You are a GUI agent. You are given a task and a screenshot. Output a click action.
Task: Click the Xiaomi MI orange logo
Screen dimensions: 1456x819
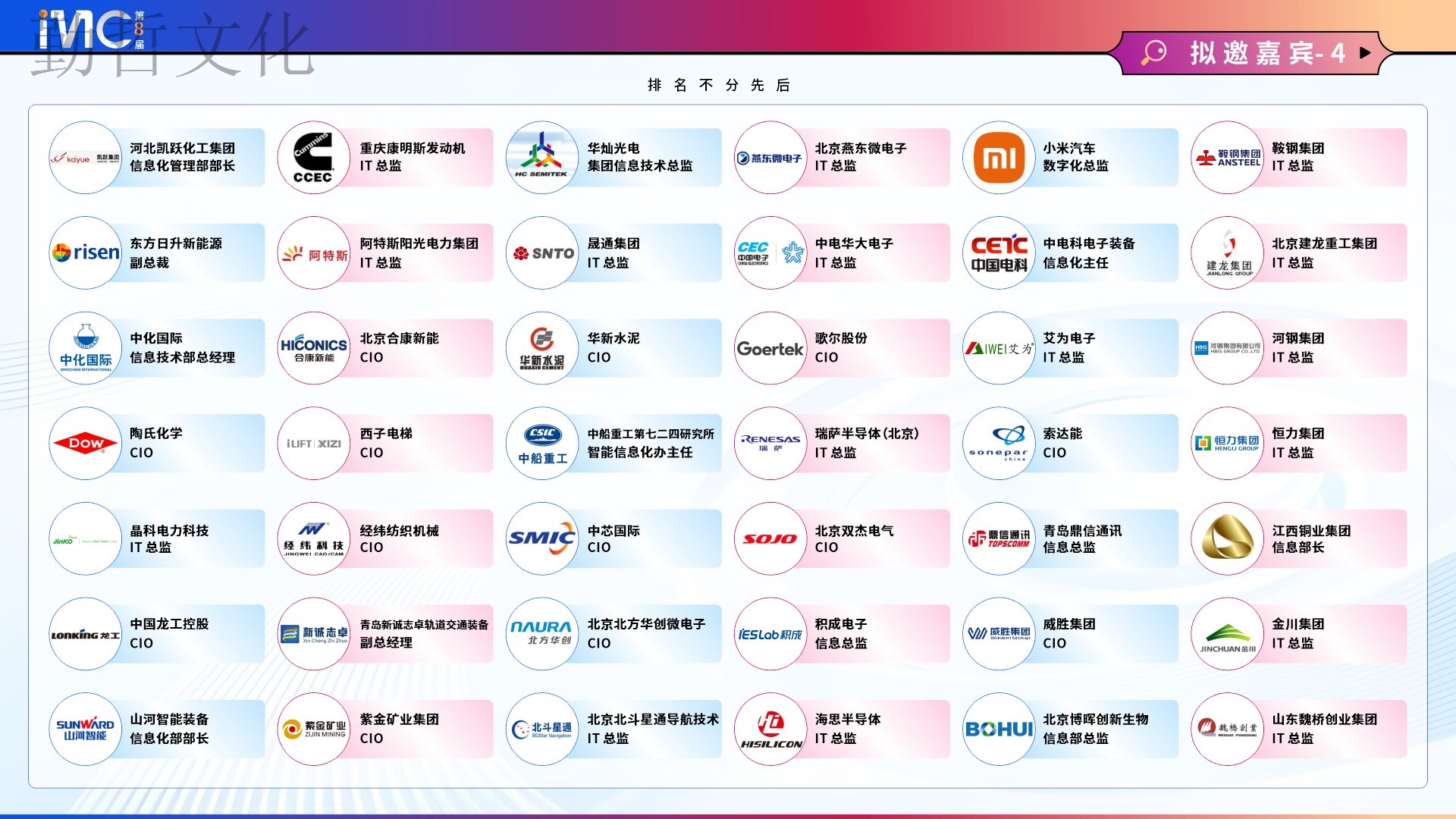(999, 158)
